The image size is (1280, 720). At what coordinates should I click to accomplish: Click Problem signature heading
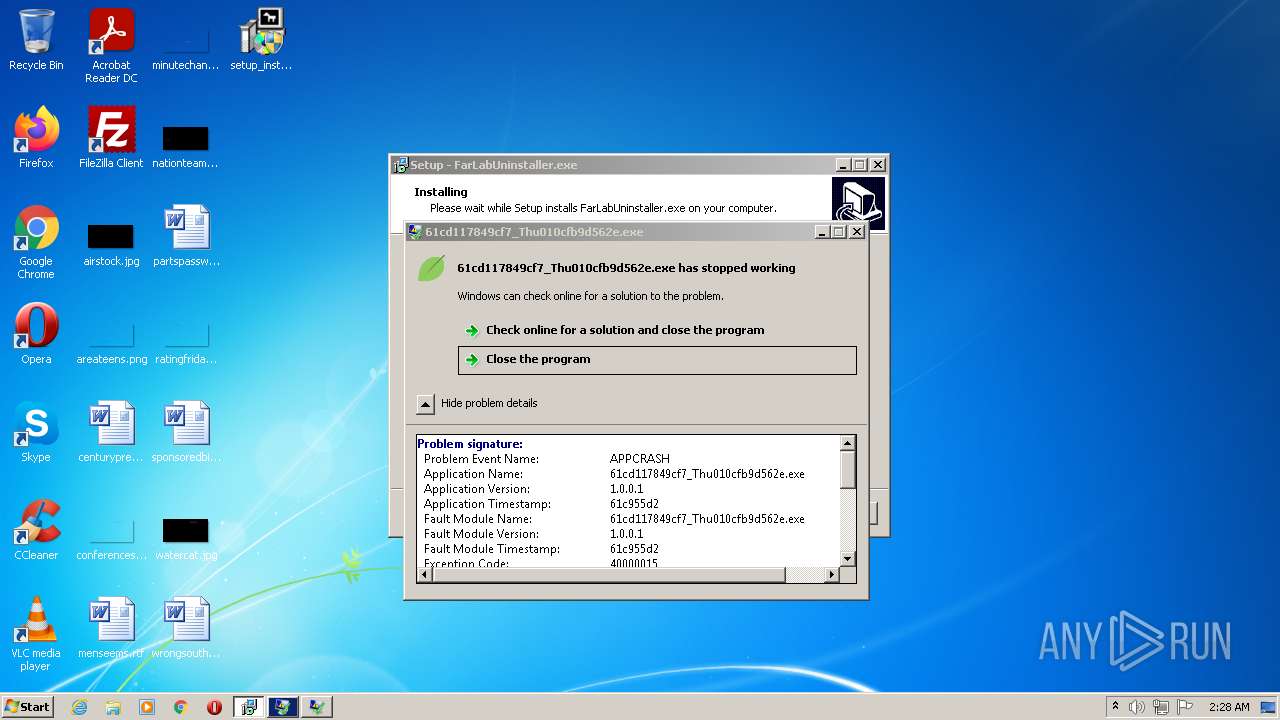(x=470, y=444)
